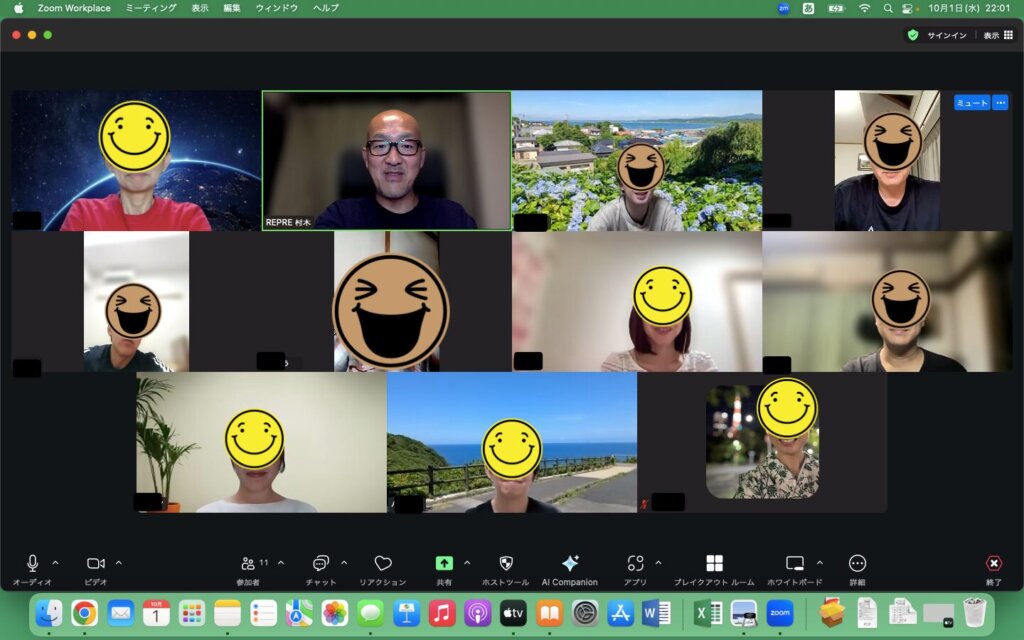
Task: Open Google Chrome from the Dock
Action: pos(84,612)
